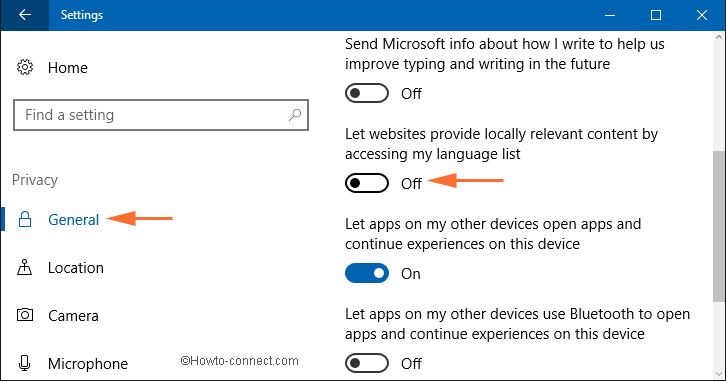The image size is (726, 381).
Task: Toggle typing info sharing with Microsoft
Action: 367,93
